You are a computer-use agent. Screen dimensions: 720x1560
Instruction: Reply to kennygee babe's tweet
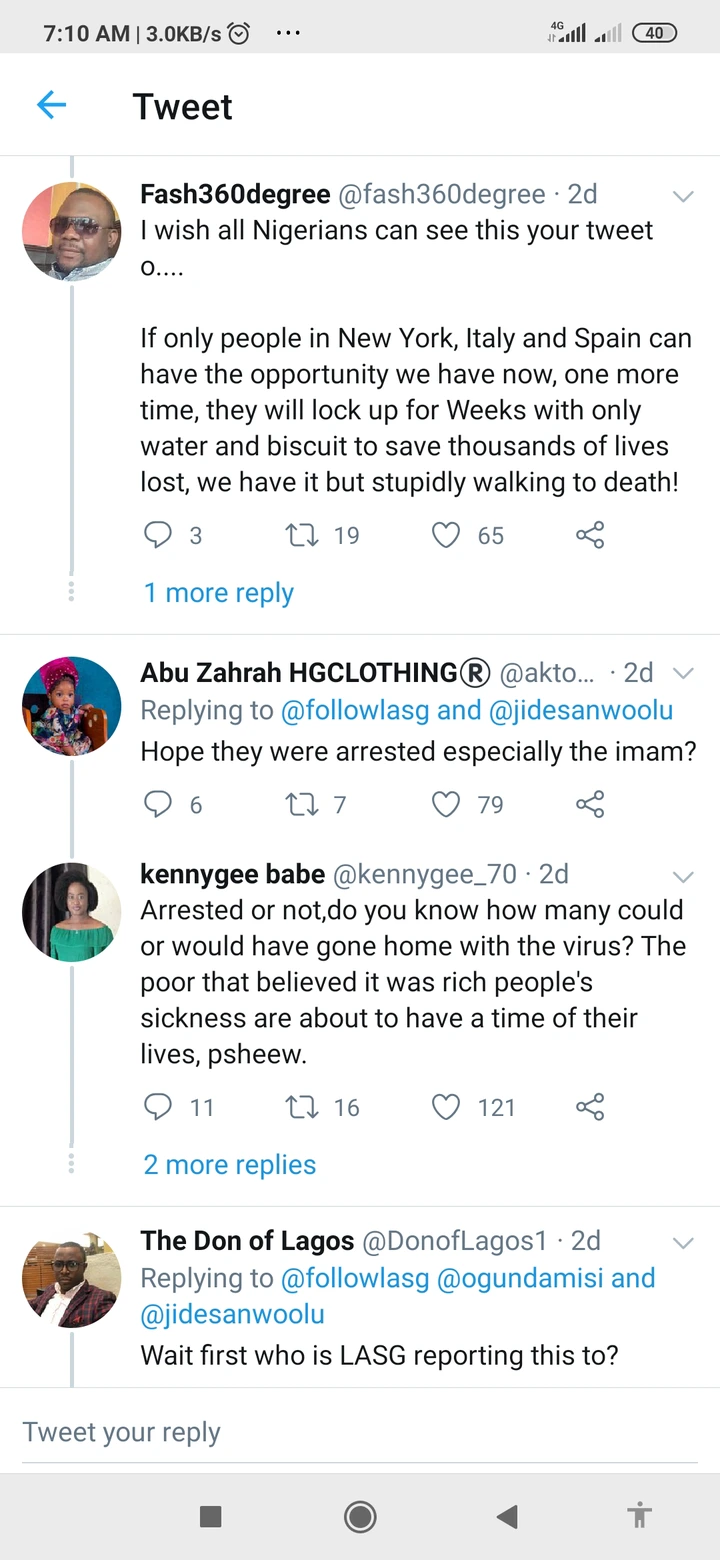(158, 1107)
